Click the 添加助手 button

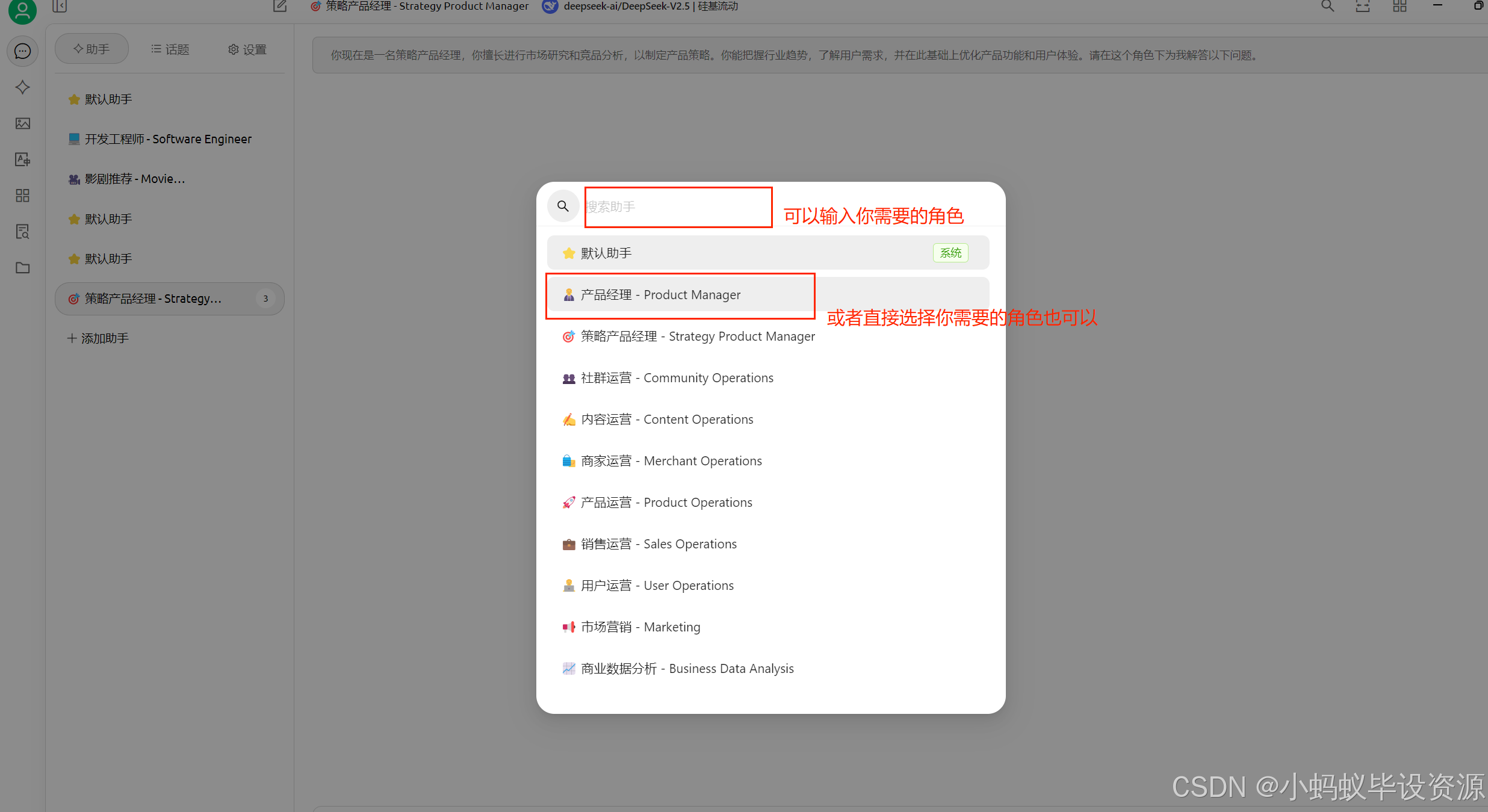point(98,338)
